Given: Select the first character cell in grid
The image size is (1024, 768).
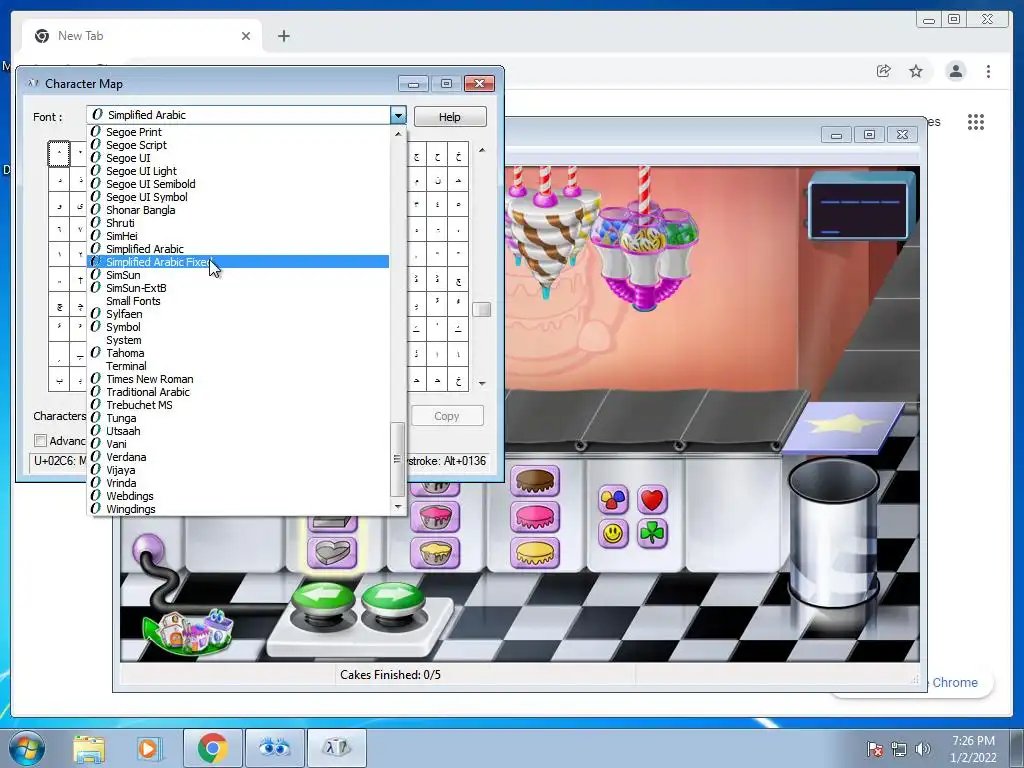Looking at the screenshot, I should [x=59, y=154].
